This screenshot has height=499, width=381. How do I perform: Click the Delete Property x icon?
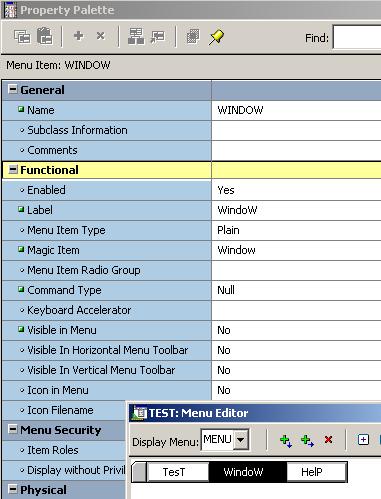(100, 35)
